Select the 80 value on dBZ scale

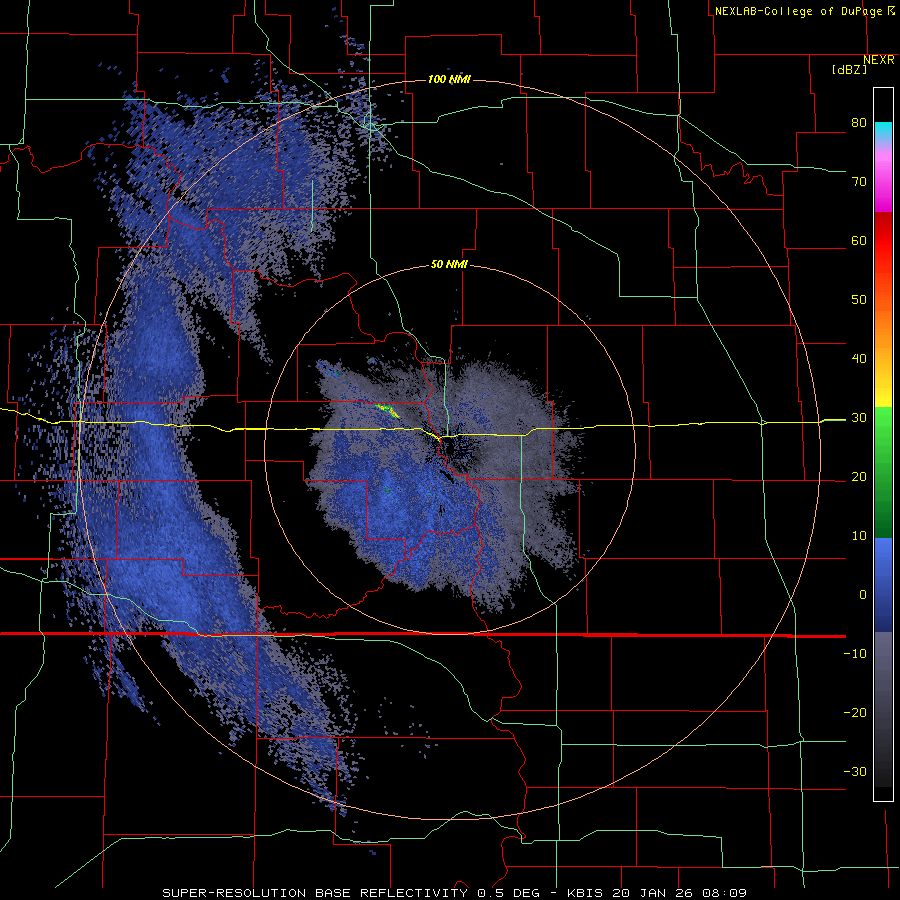click(859, 122)
